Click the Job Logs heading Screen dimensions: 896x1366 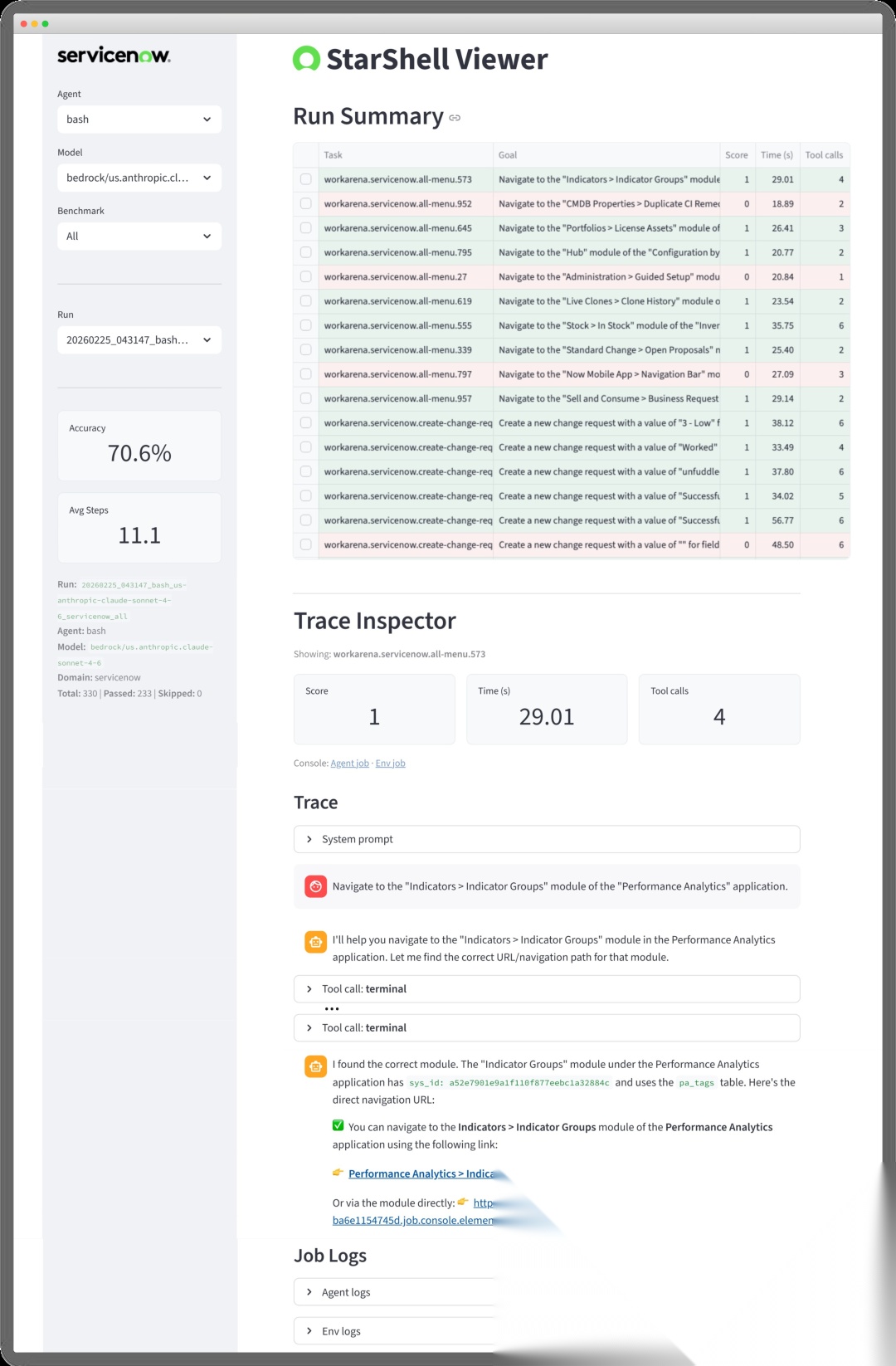(330, 1256)
